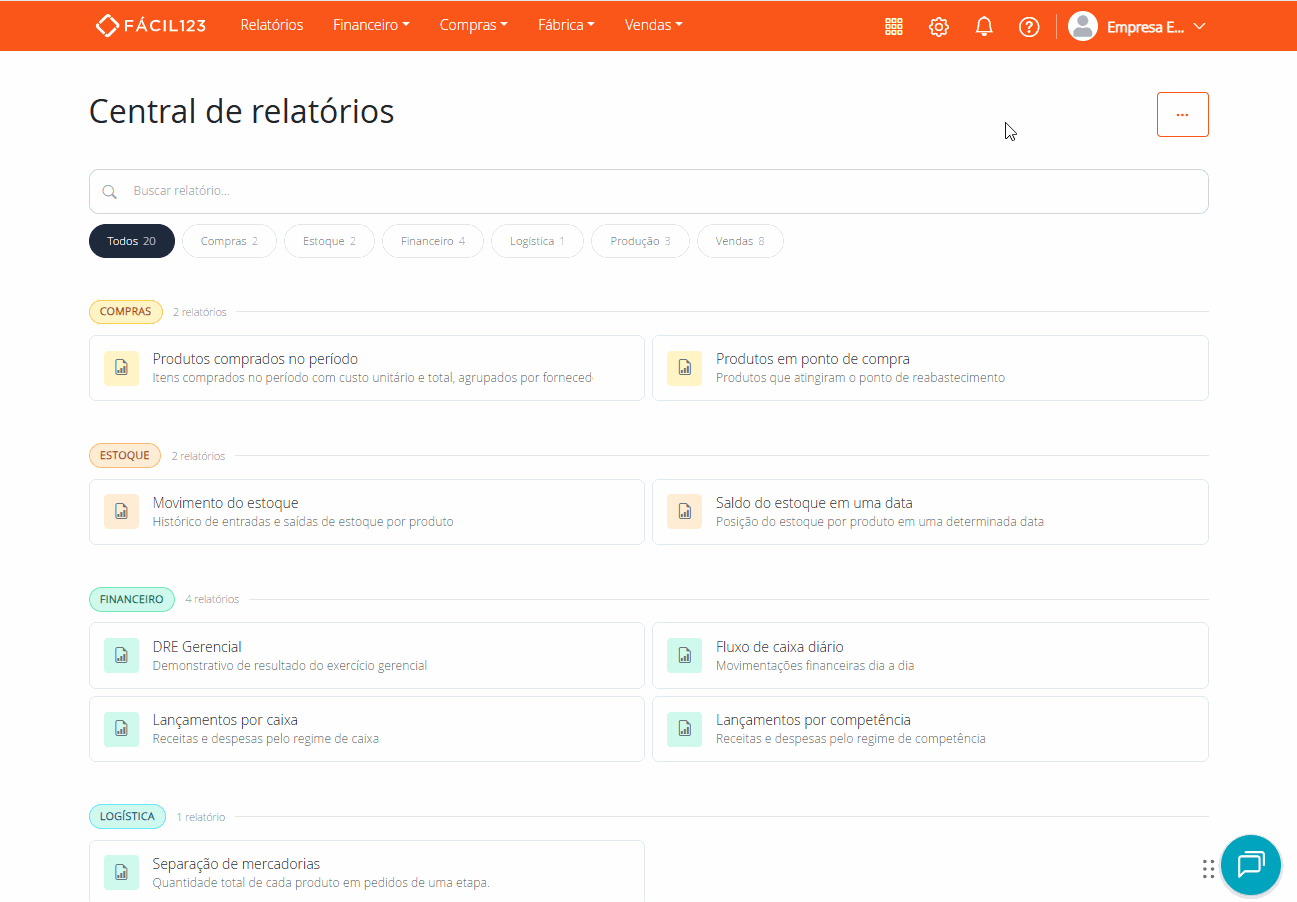This screenshot has height=902, width=1297.
Task: Click report icon for Produtos em ponto de compra
Action: 685,368
